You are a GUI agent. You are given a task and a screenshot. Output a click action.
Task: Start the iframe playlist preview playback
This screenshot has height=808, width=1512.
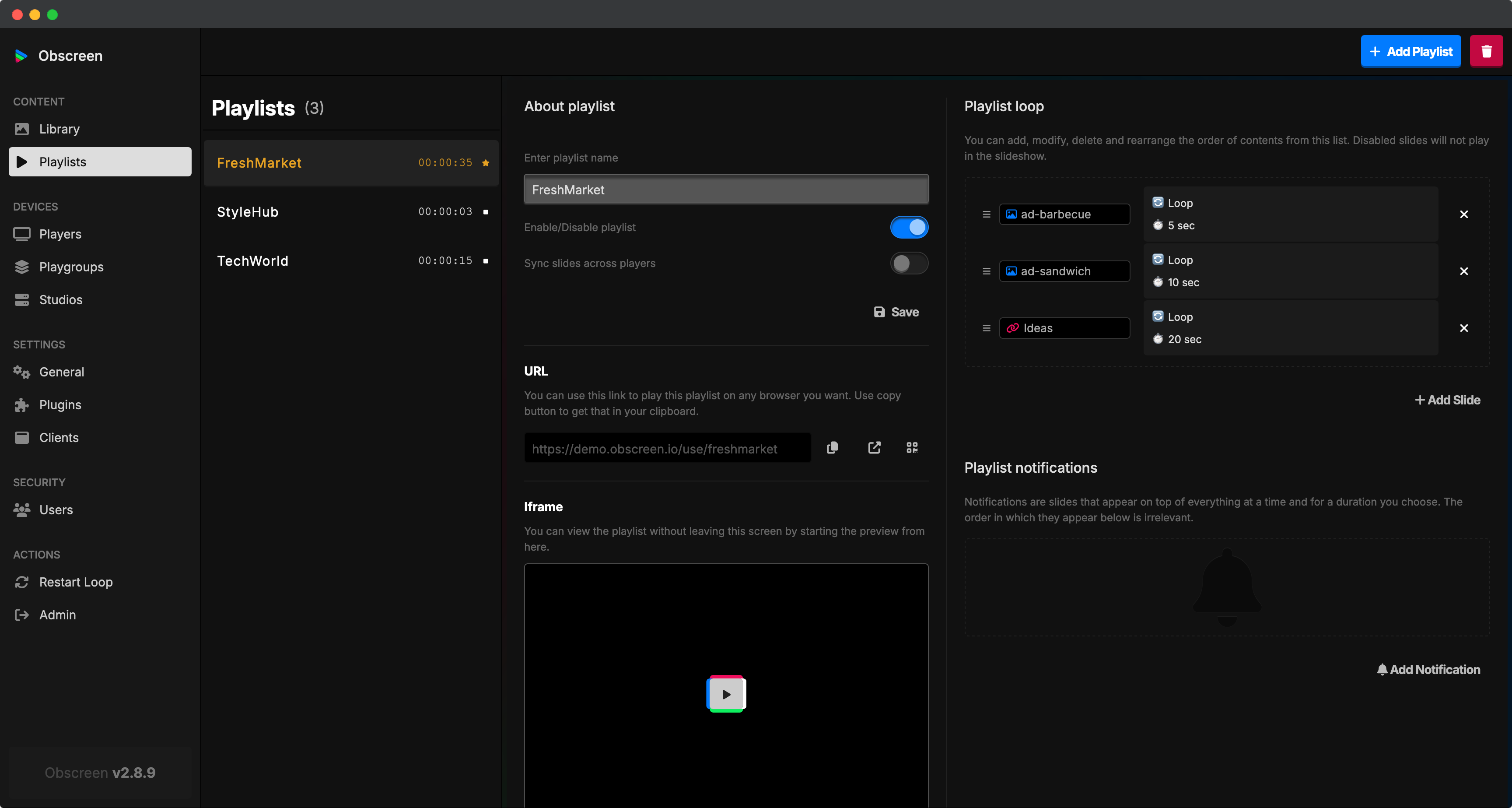[x=726, y=693]
